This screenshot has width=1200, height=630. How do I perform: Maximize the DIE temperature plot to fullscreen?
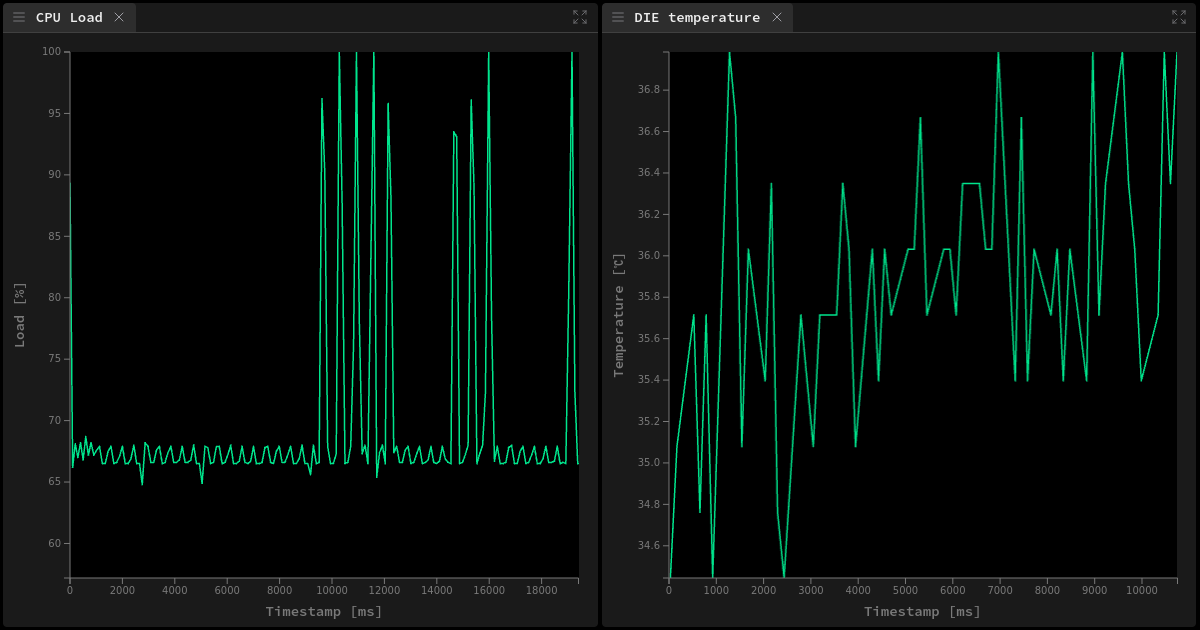[x=1181, y=16]
